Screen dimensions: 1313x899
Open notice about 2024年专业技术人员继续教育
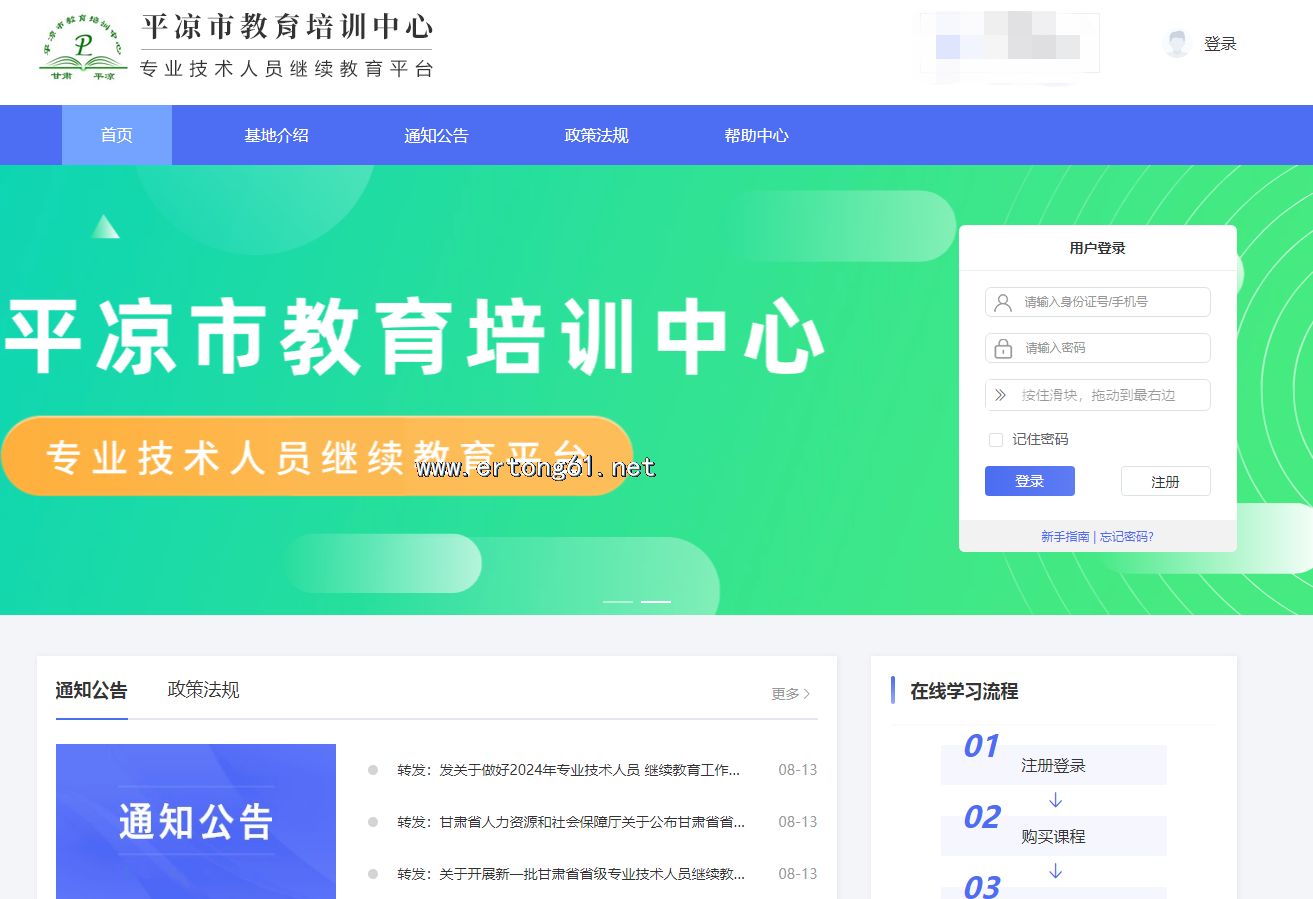pyautogui.click(x=568, y=770)
